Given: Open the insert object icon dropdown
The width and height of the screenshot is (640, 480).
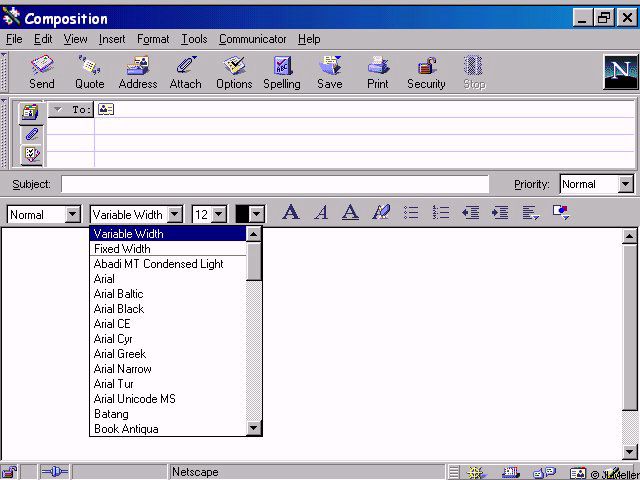Looking at the screenshot, I should (x=561, y=213).
